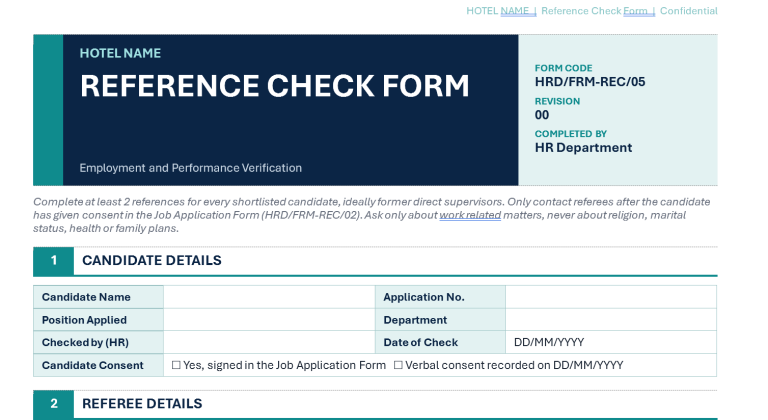Click the 'FORM CODE' label
Image resolution: width=768 pixels, height=420 pixels.
(x=563, y=68)
